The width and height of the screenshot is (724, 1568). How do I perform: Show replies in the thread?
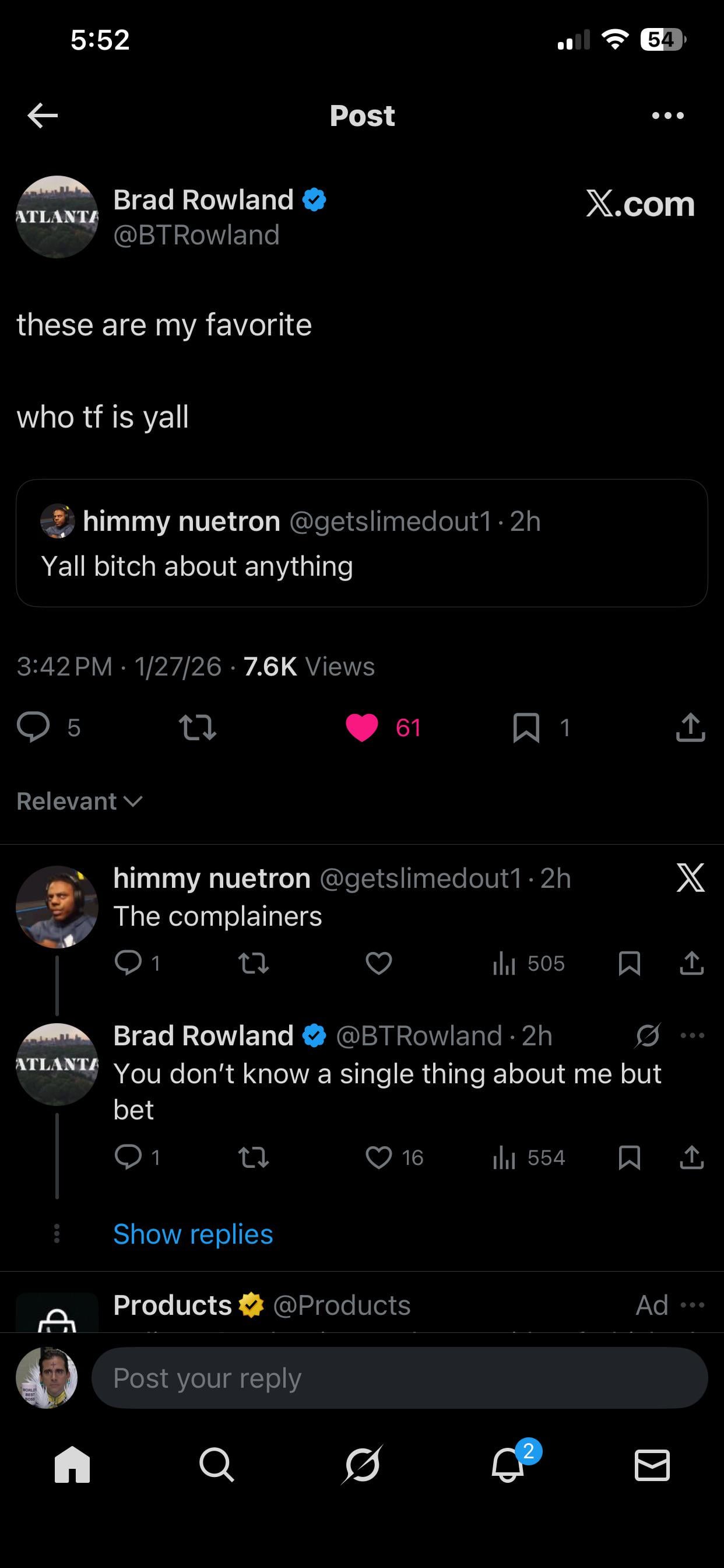[193, 1234]
